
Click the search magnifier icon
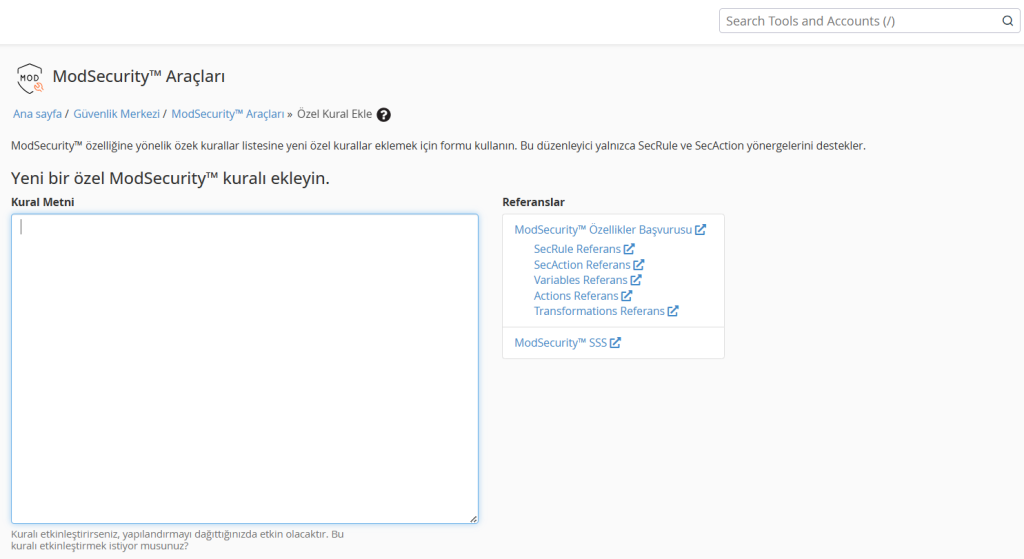pos(1008,21)
